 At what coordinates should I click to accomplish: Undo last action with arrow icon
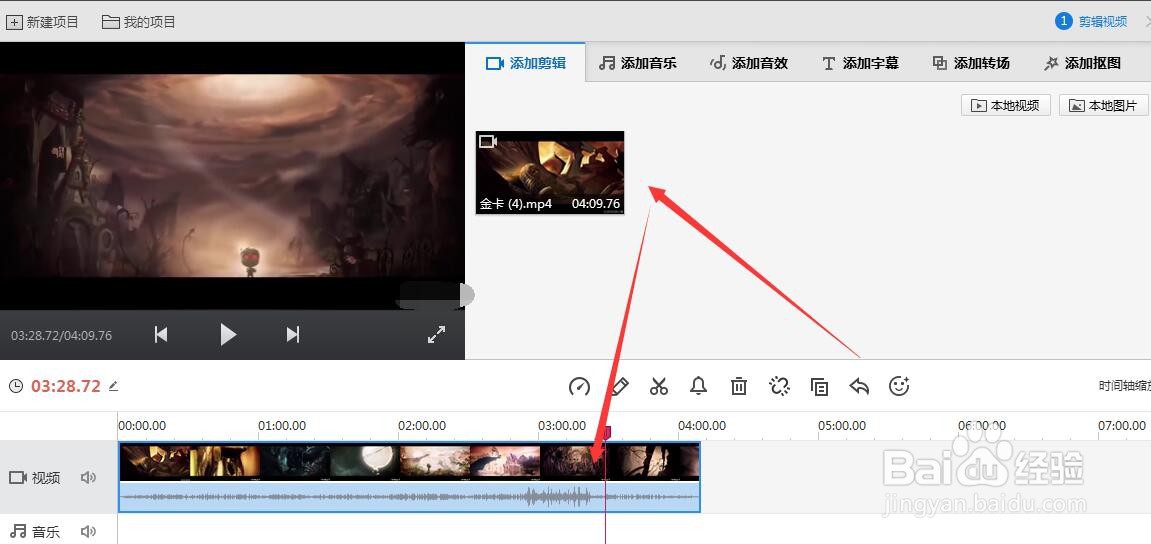859,386
